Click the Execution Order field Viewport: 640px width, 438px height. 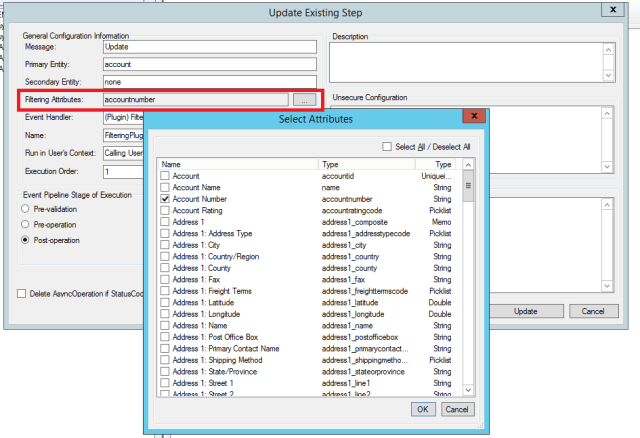click(123, 171)
